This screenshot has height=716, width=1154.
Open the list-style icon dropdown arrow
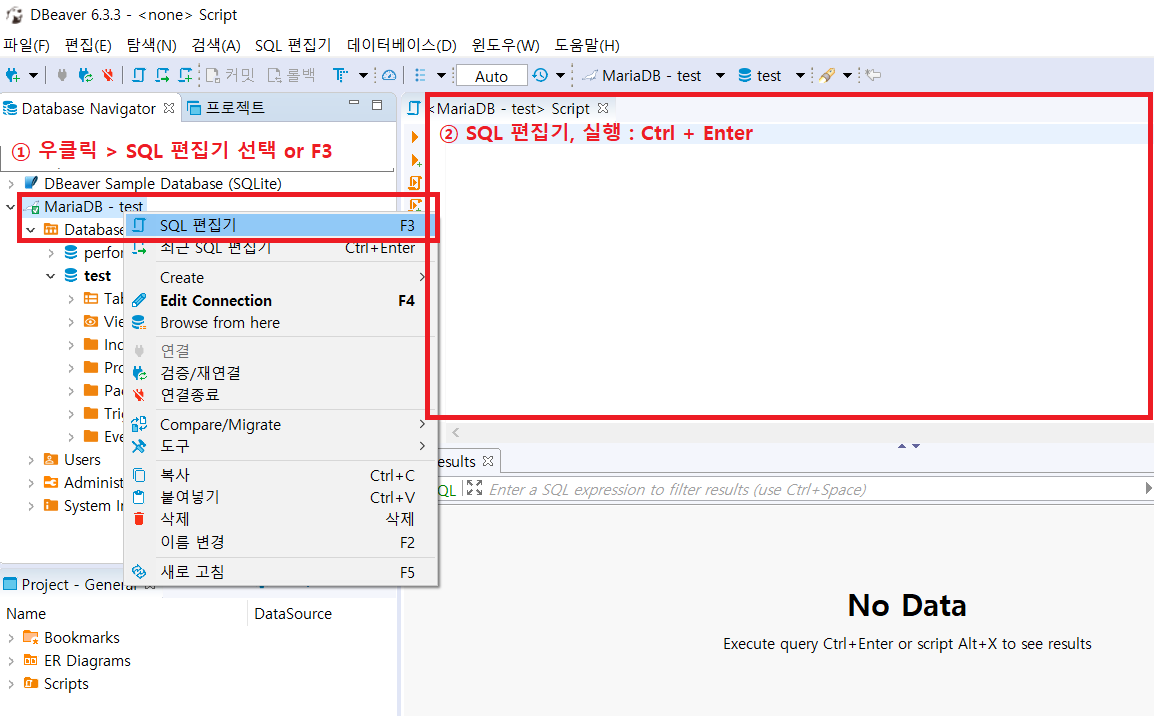pyautogui.click(x=442, y=75)
